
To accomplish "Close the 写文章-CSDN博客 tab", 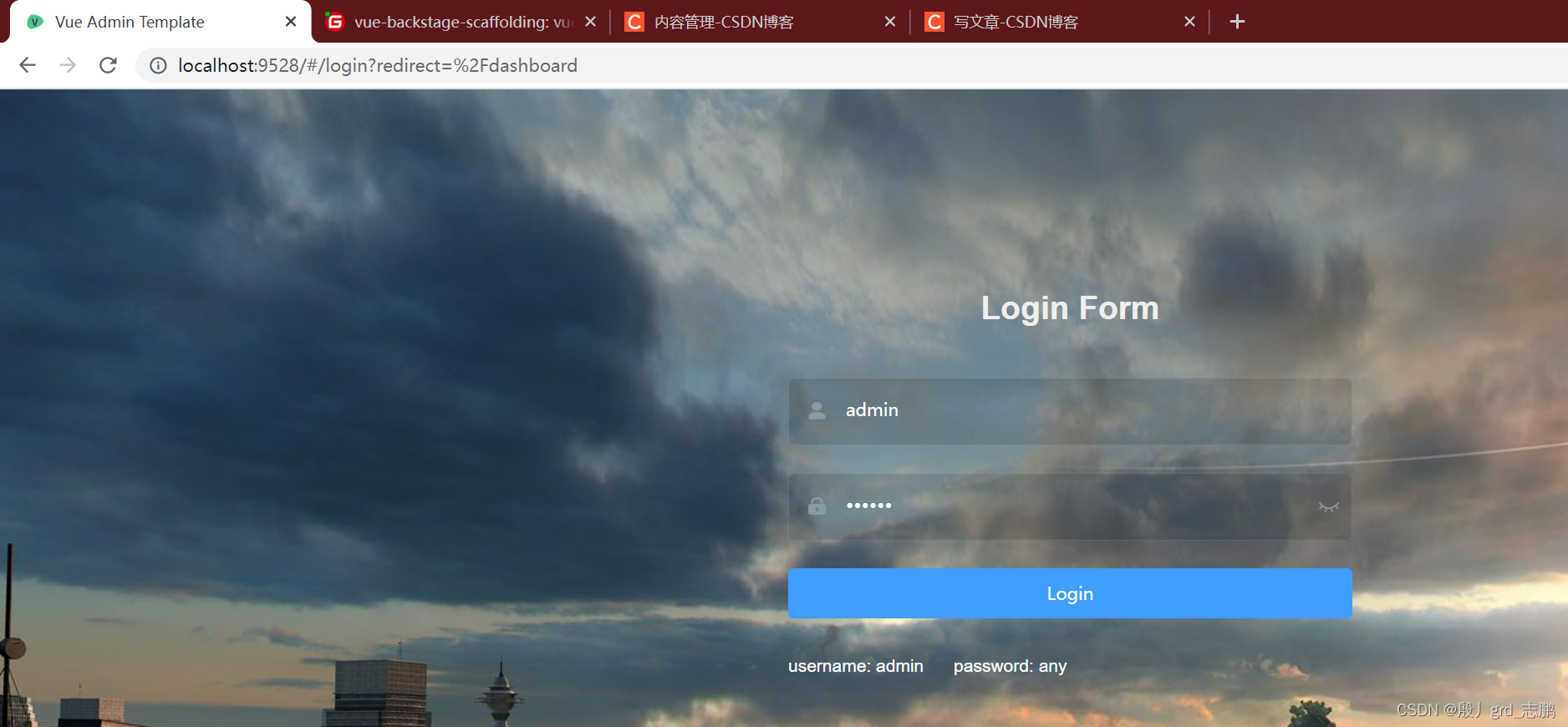I will pos(1190,22).
